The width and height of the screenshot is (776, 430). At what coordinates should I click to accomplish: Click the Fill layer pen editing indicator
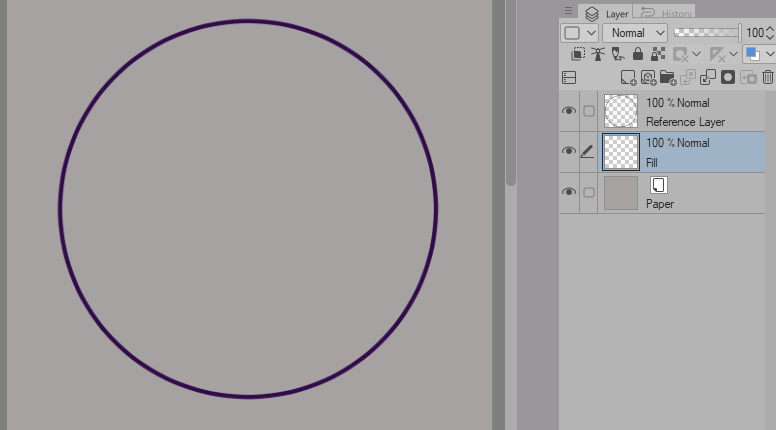tap(587, 151)
